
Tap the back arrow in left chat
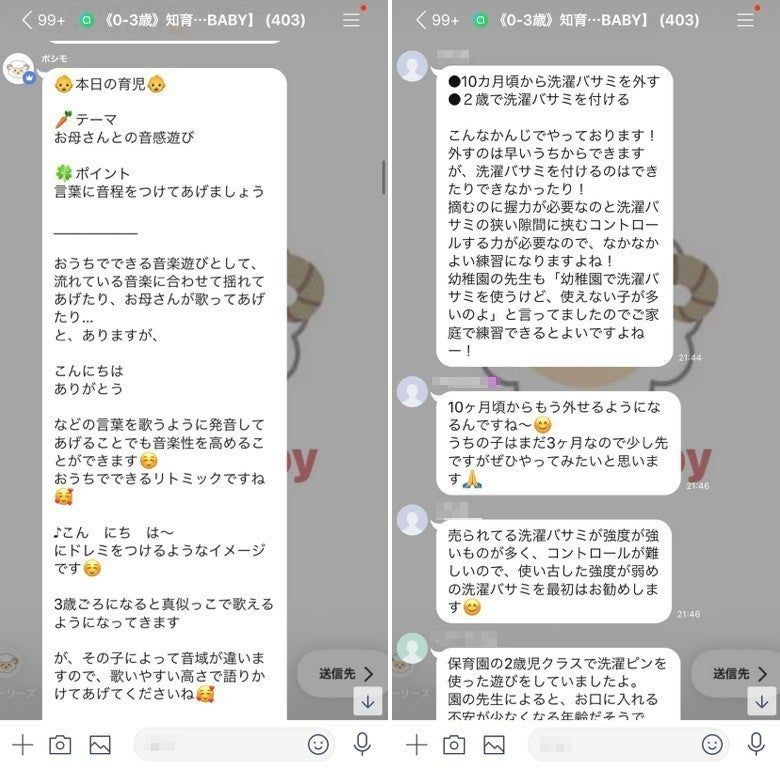[x=27, y=20]
